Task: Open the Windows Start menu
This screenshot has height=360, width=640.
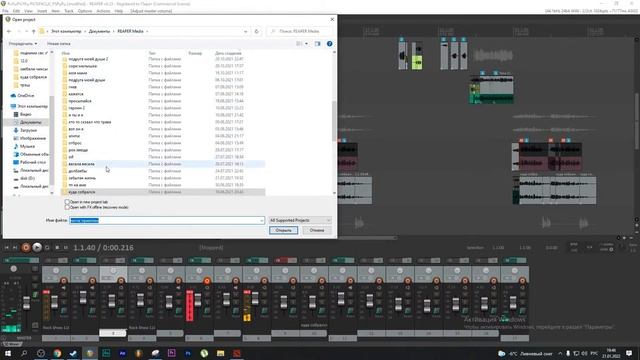Action: [x=8, y=353]
